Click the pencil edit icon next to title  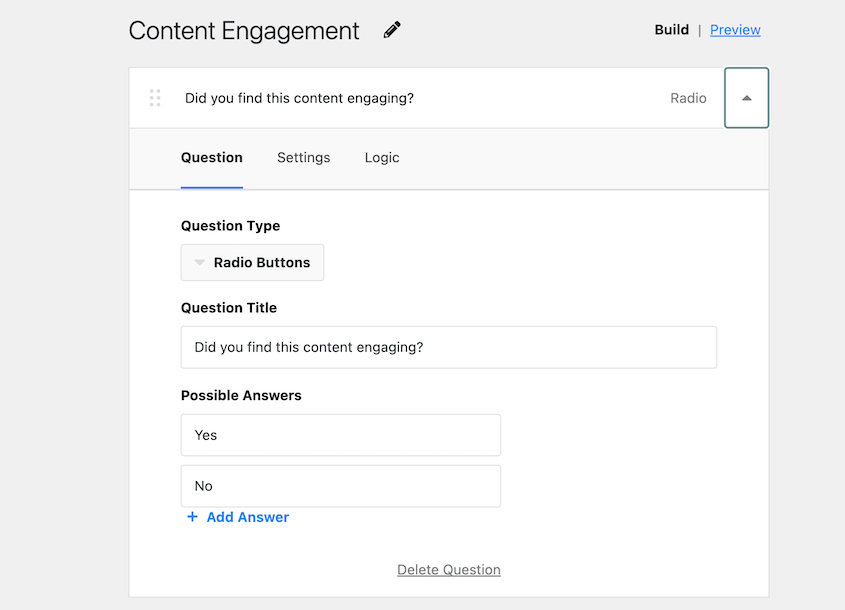[391, 29]
